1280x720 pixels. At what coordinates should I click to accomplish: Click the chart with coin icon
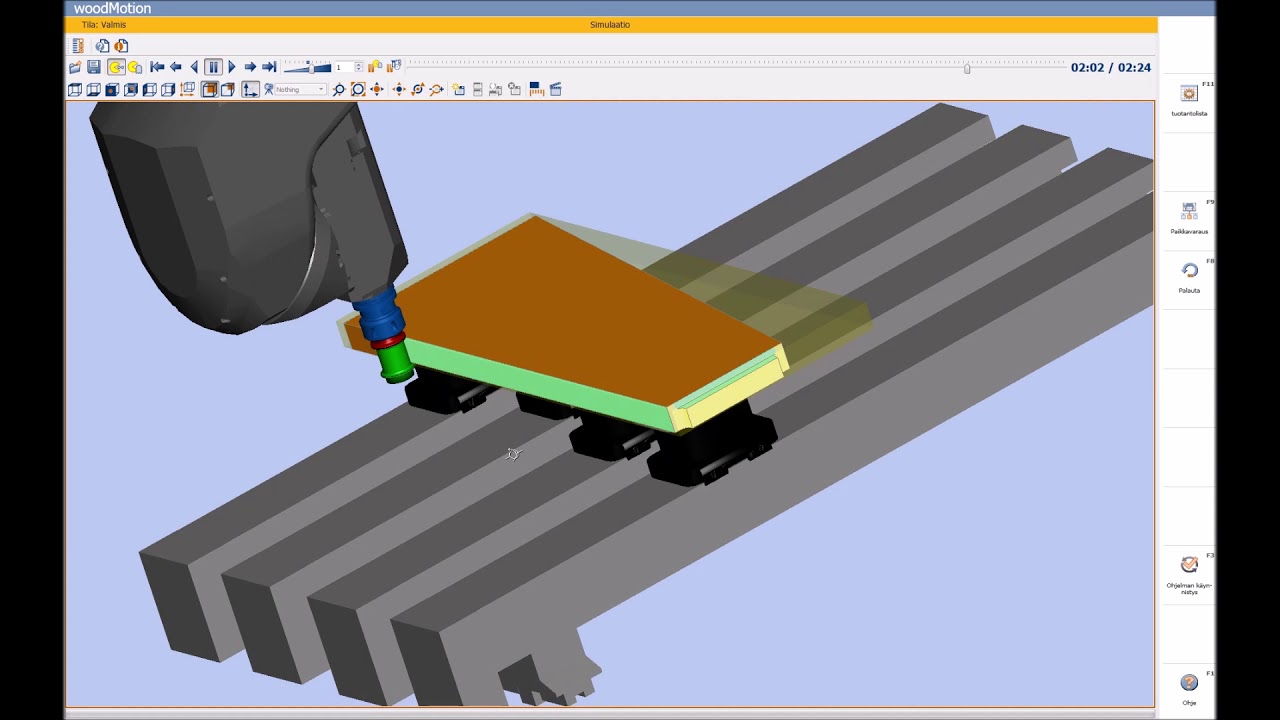point(375,67)
